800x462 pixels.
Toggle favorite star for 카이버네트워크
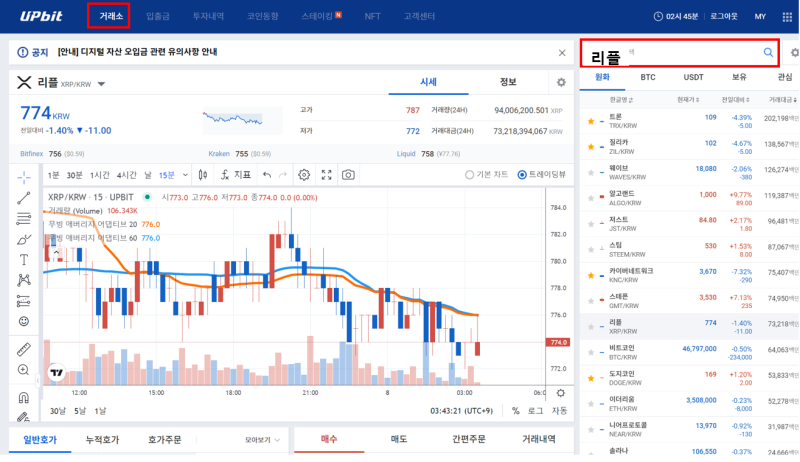(591, 275)
